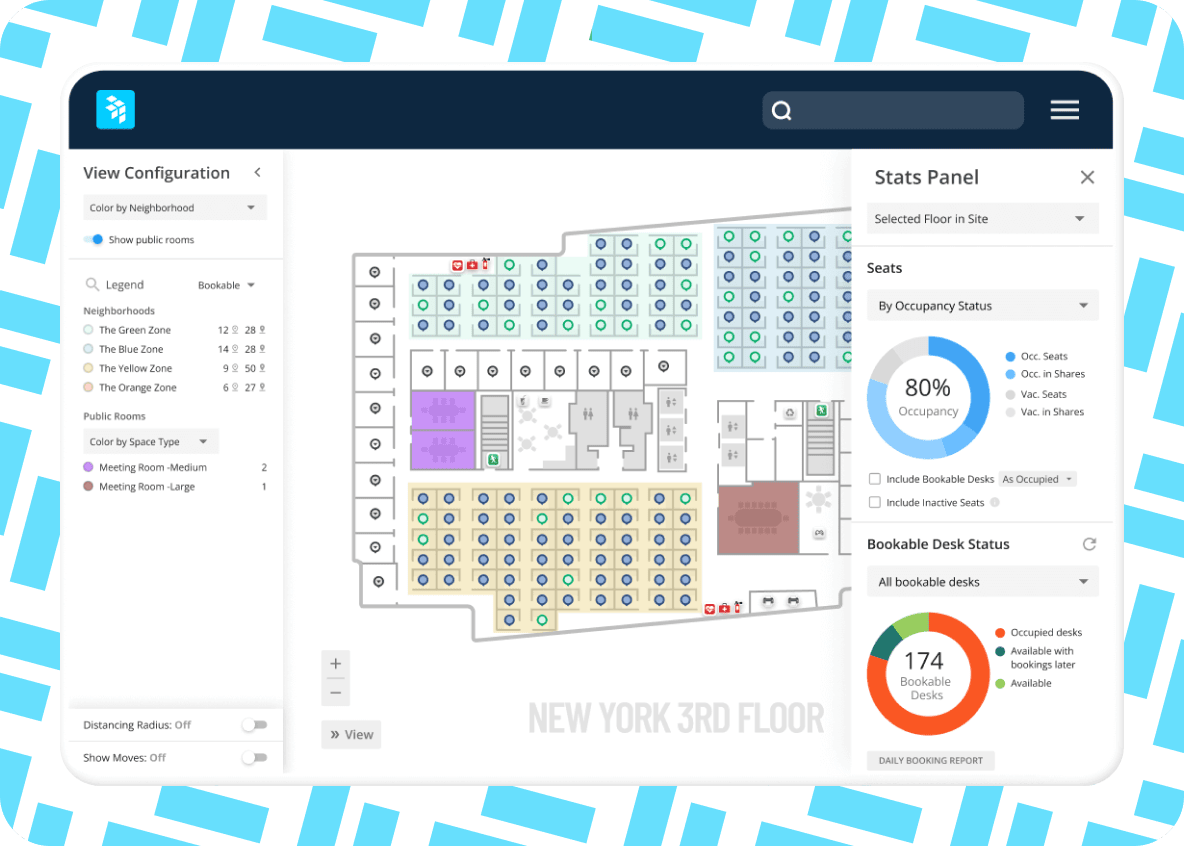Enable the Distancing Radius toggle
The width and height of the screenshot is (1184, 846).
tap(254, 725)
